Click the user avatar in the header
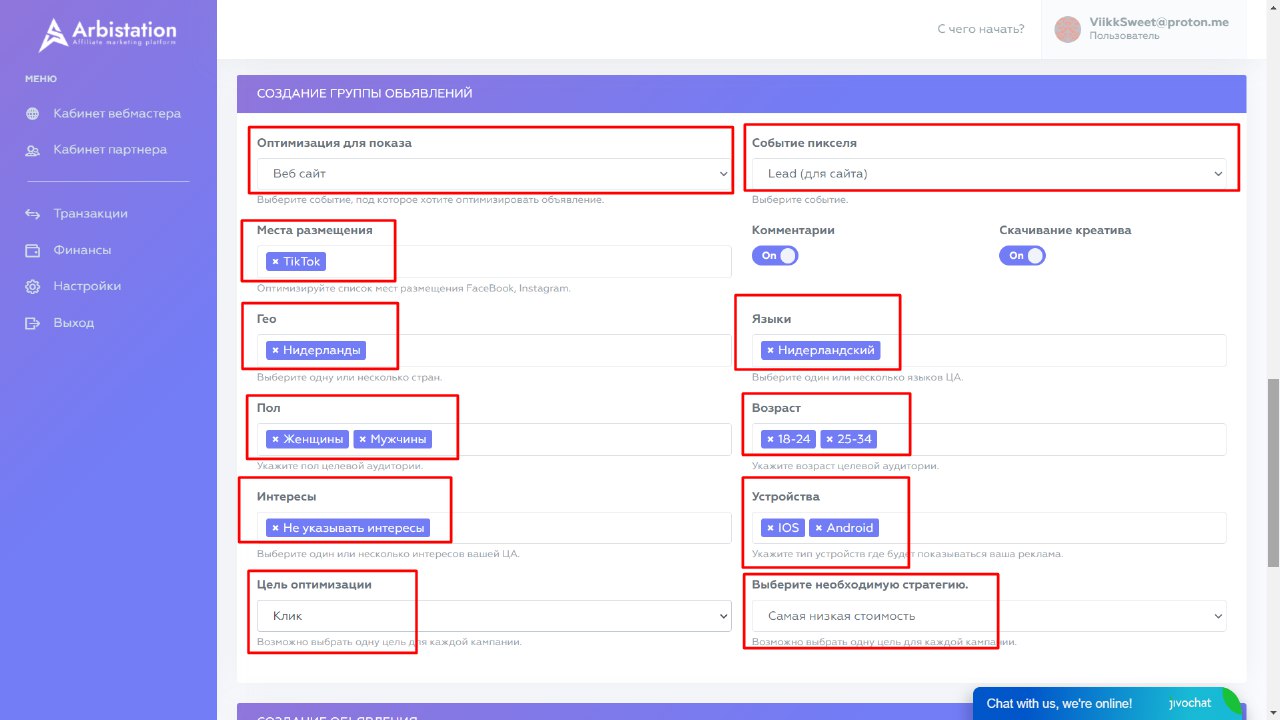The height and width of the screenshot is (720, 1280). [1068, 29]
